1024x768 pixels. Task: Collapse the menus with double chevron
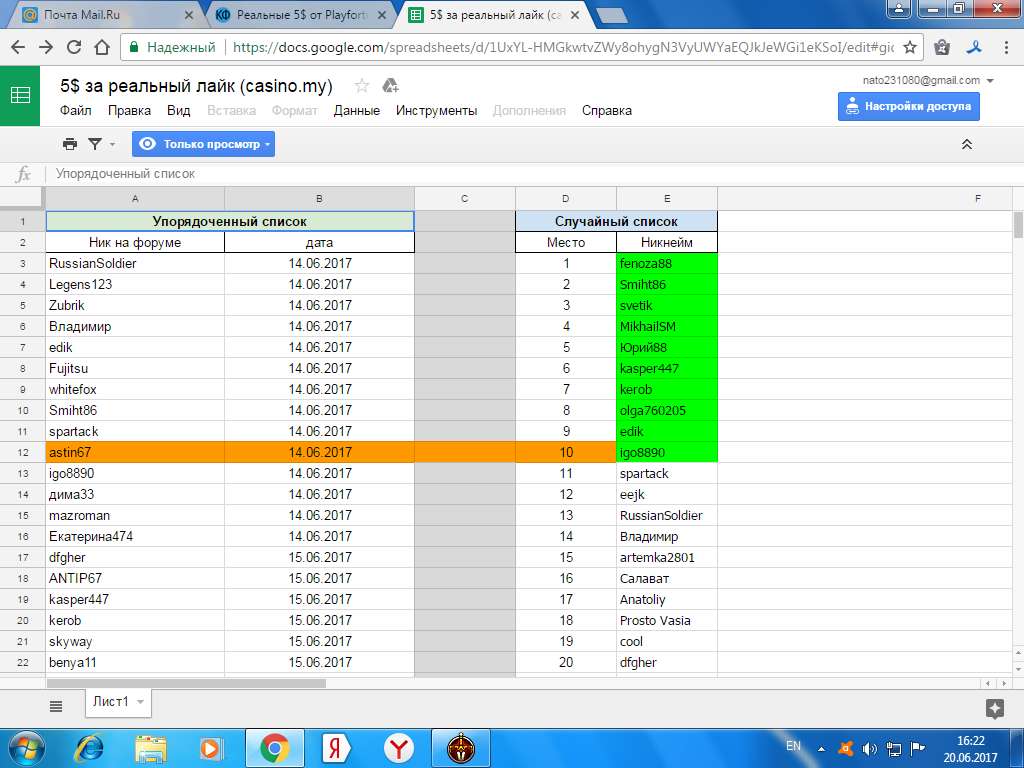click(x=967, y=144)
